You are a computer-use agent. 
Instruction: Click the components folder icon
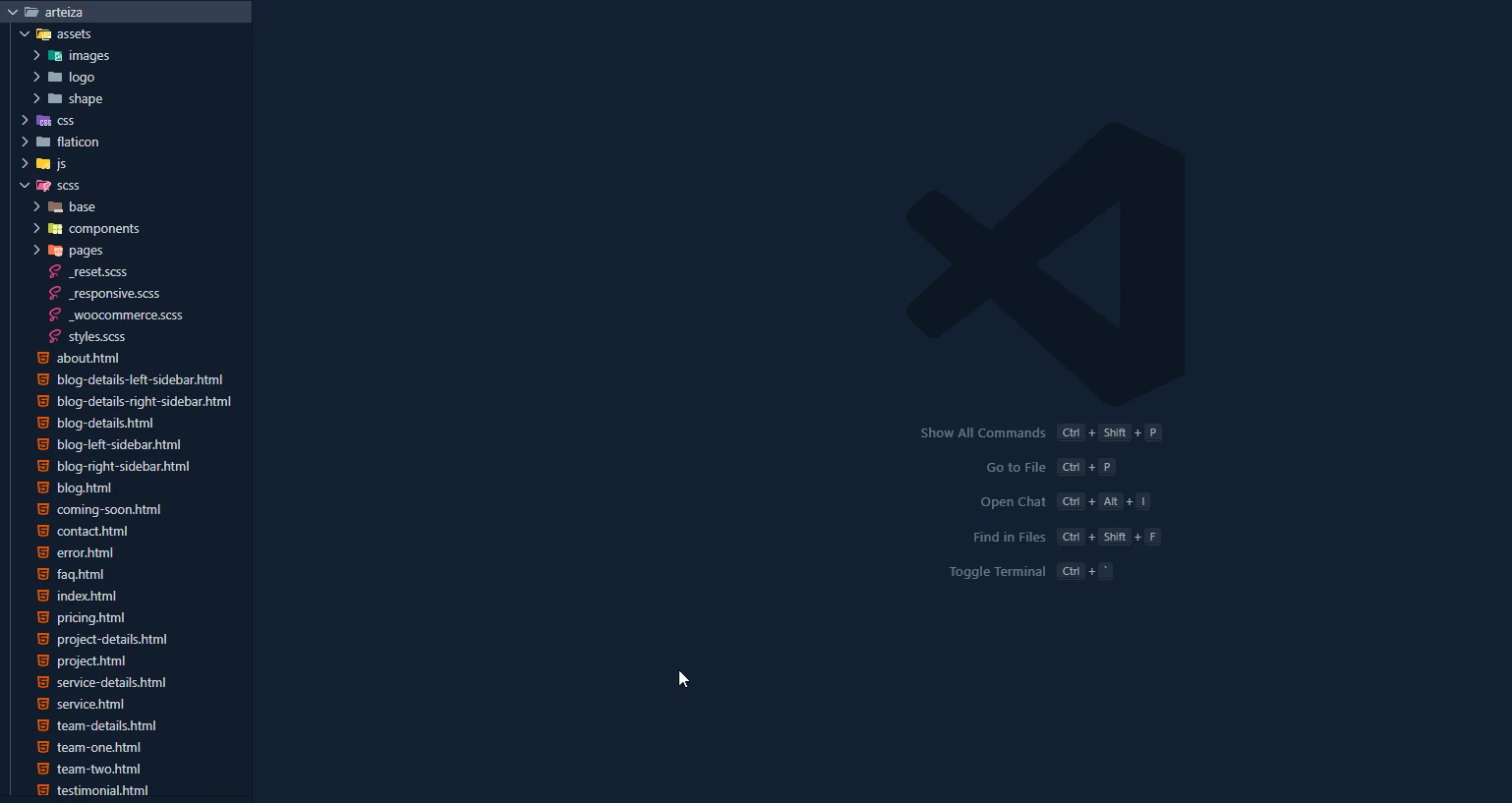point(55,229)
